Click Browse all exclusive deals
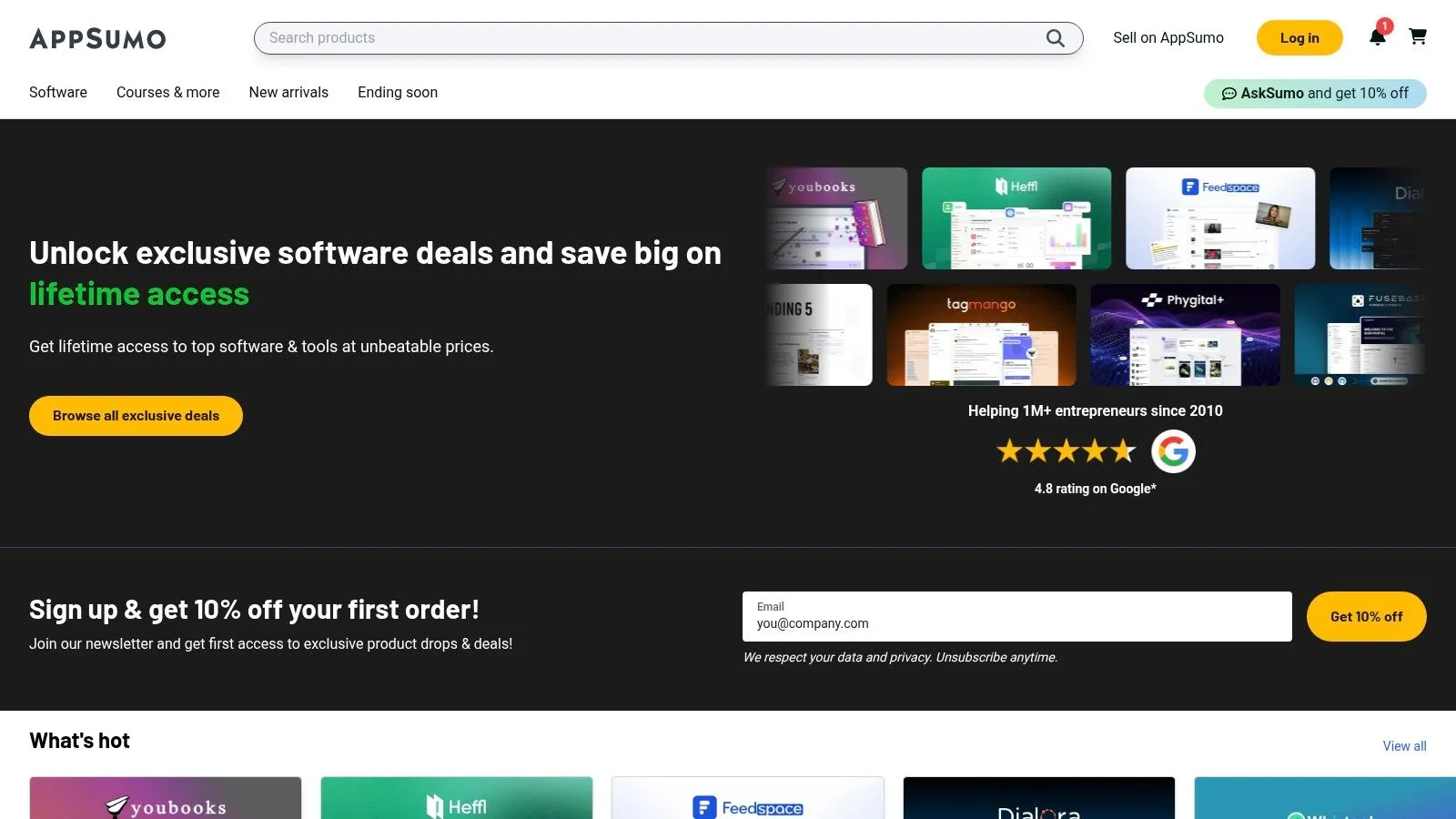Screen dimensions: 1456x819 (x=135, y=415)
